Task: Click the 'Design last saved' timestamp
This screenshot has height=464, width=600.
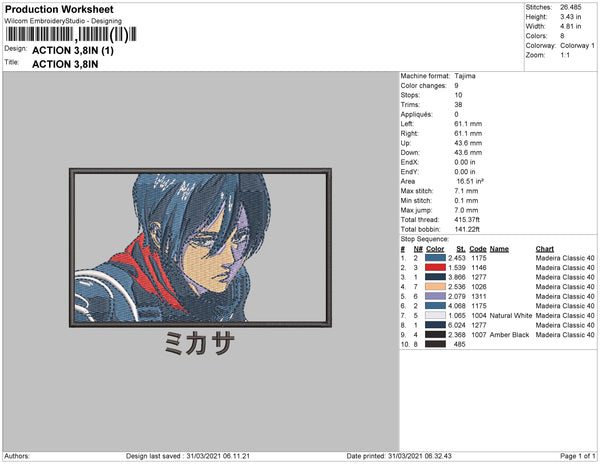Action: [x=188, y=456]
